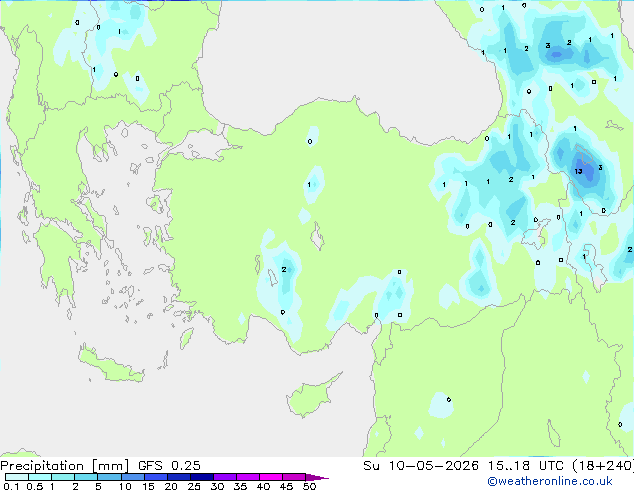Click the ©weatheronline.co.uk link
The height and width of the screenshot is (490, 634).
pos(550,481)
